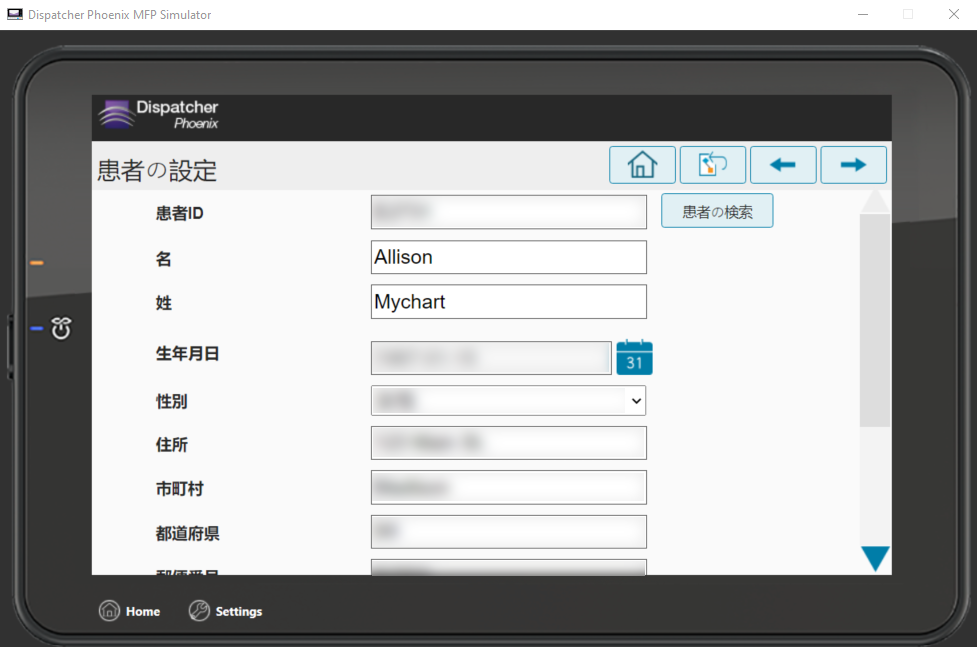Click the 都道府県 label
Image resolution: width=977 pixels, height=647 pixels.
coord(188,534)
